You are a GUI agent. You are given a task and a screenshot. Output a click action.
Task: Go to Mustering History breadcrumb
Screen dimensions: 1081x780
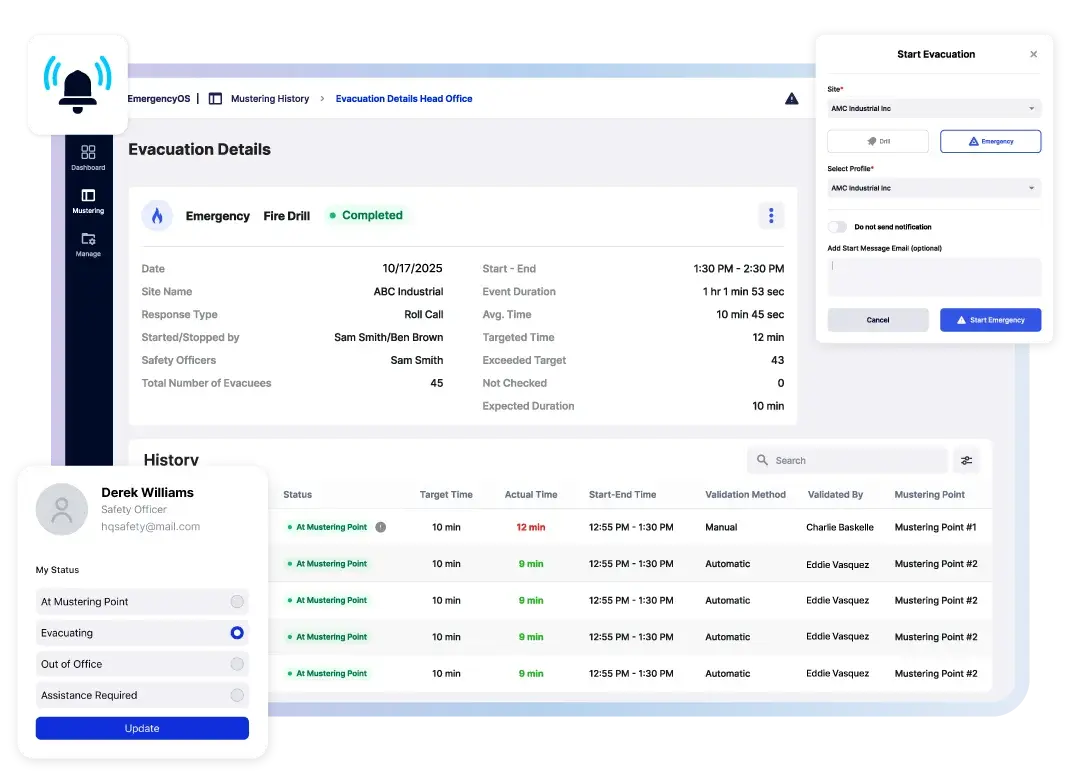(x=270, y=99)
